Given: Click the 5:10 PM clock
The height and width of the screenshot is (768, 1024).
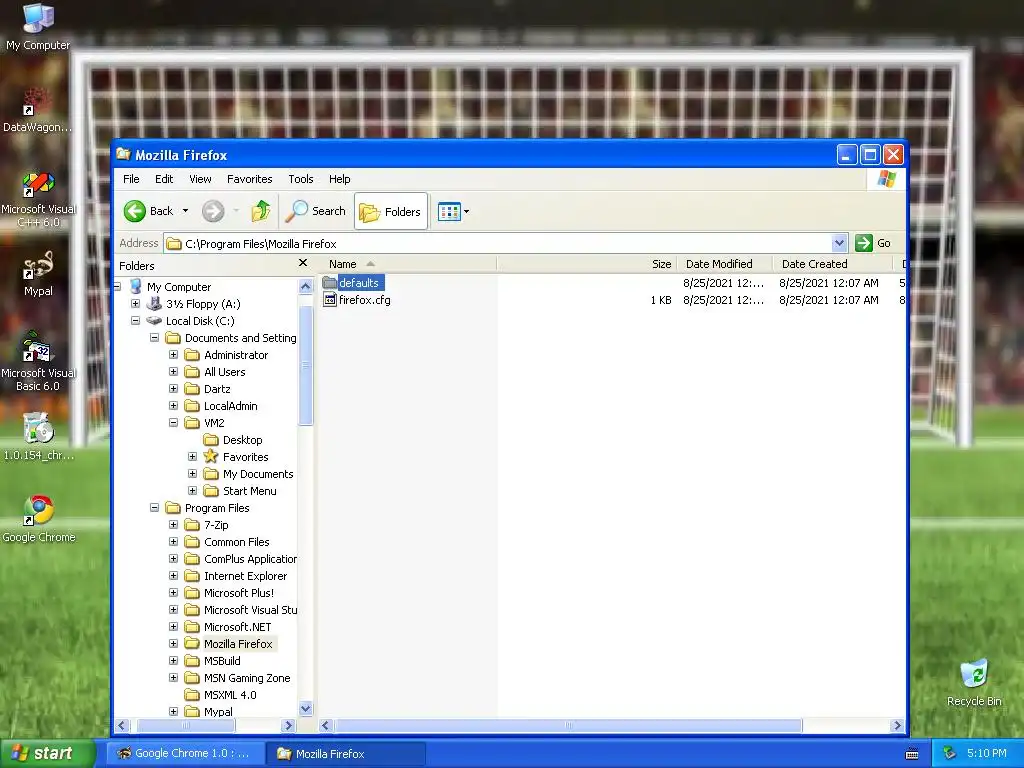Looking at the screenshot, I should click(x=987, y=753).
